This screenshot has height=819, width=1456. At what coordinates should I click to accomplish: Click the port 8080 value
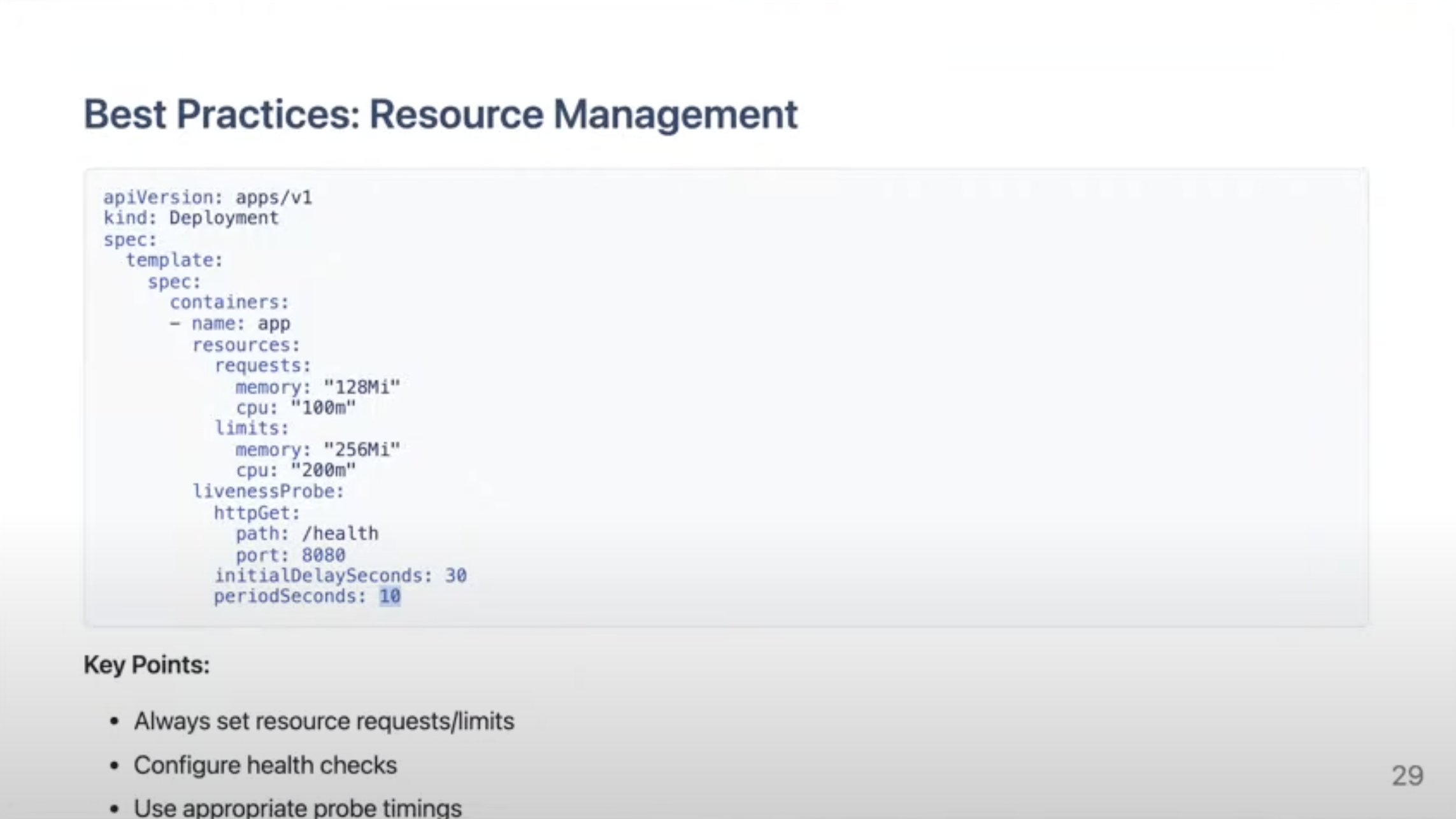[x=324, y=555]
